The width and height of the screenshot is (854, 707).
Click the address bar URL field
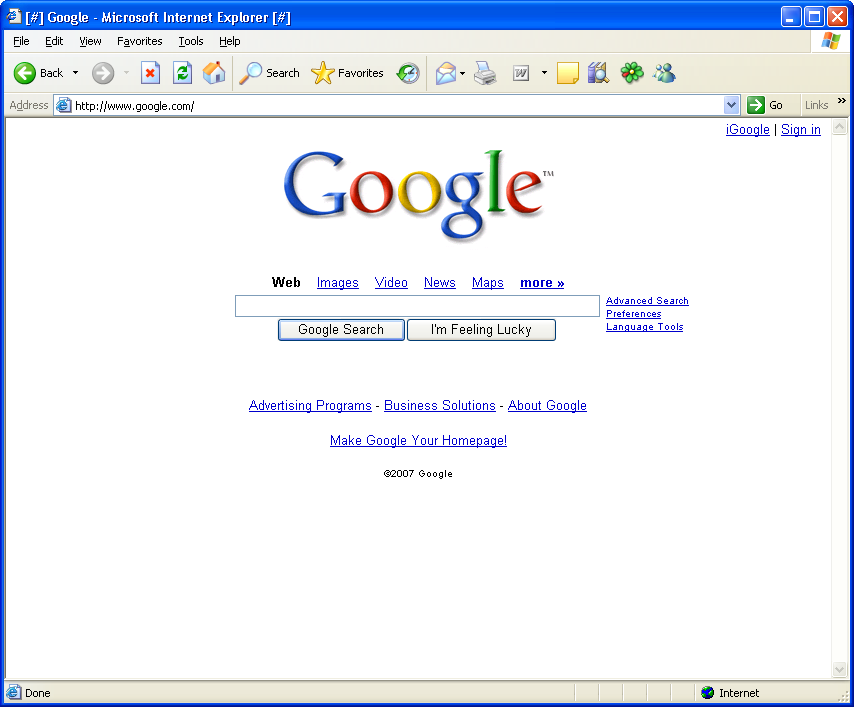coord(398,105)
